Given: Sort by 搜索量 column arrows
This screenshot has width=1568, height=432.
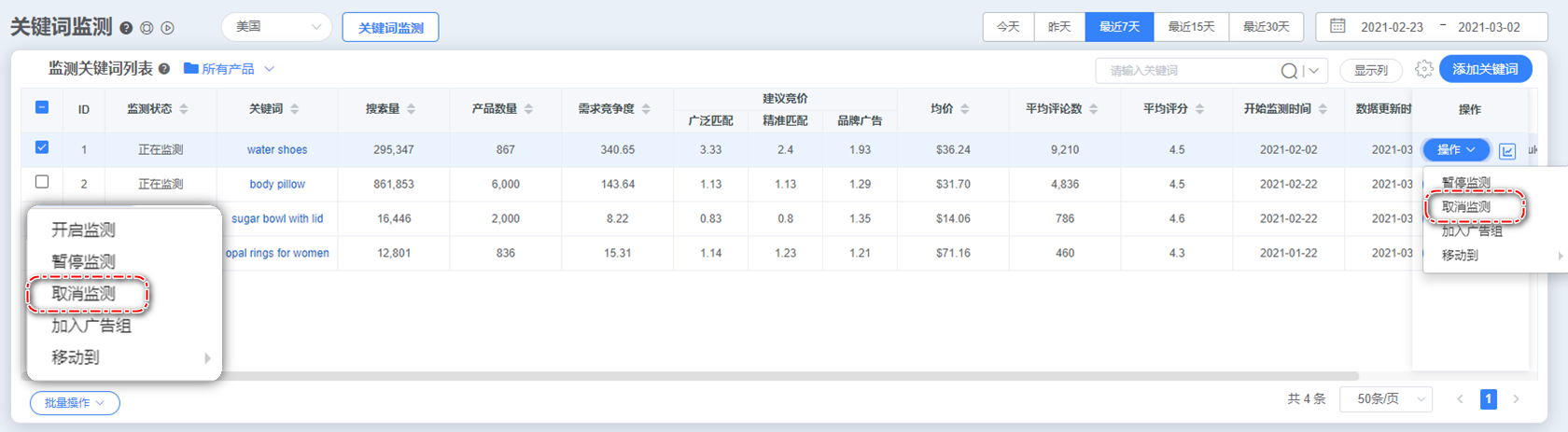Looking at the screenshot, I should [x=412, y=109].
